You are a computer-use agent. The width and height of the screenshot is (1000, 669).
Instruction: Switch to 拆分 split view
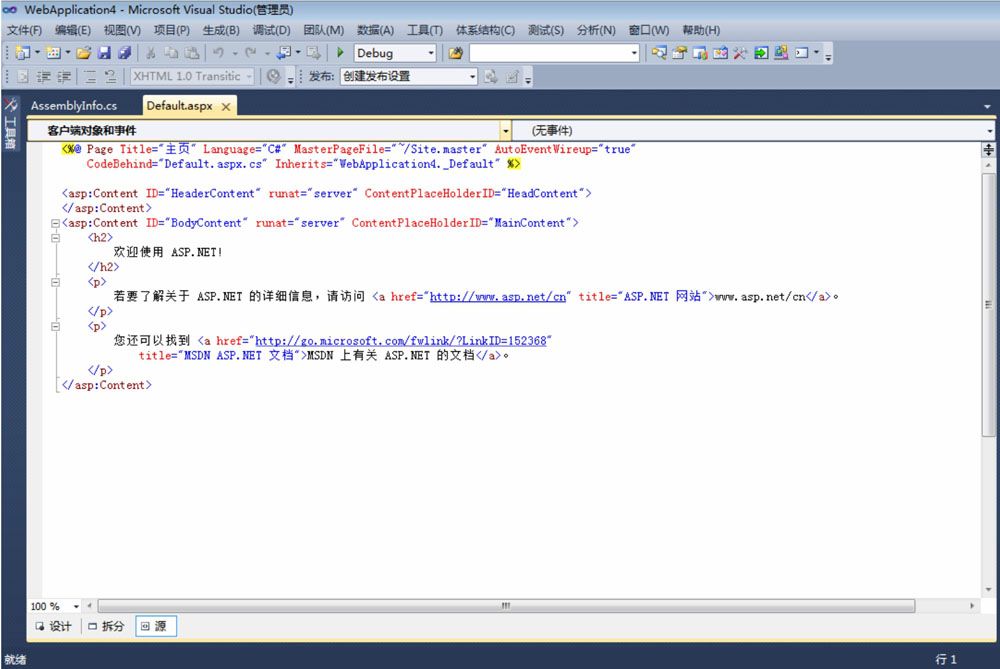107,626
